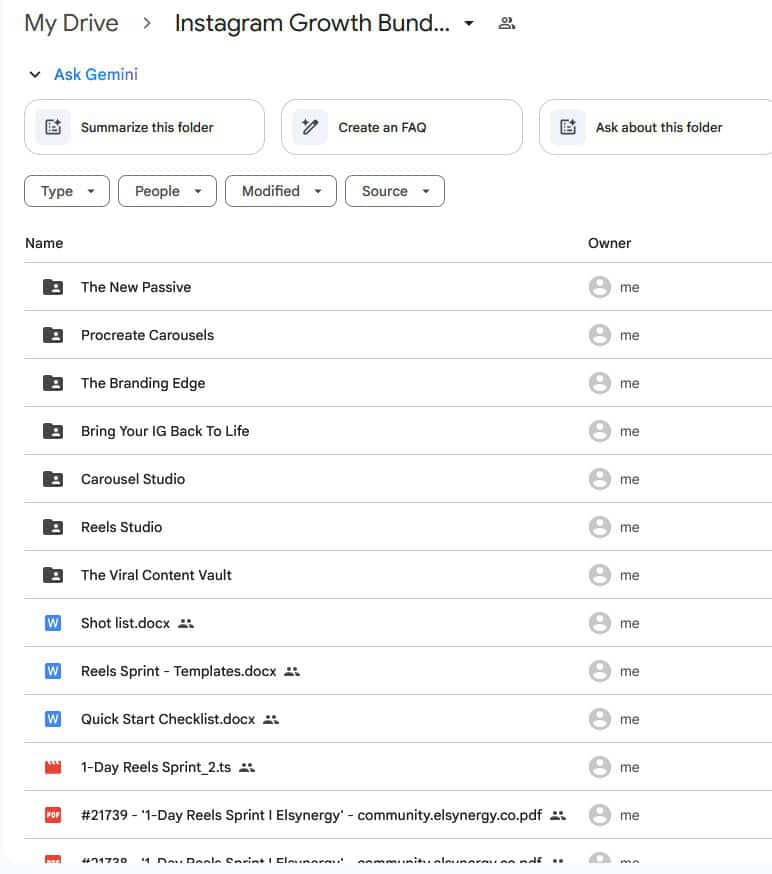Click the Summarize this folder sparkle icon
Image resolution: width=772 pixels, height=874 pixels.
(54, 127)
